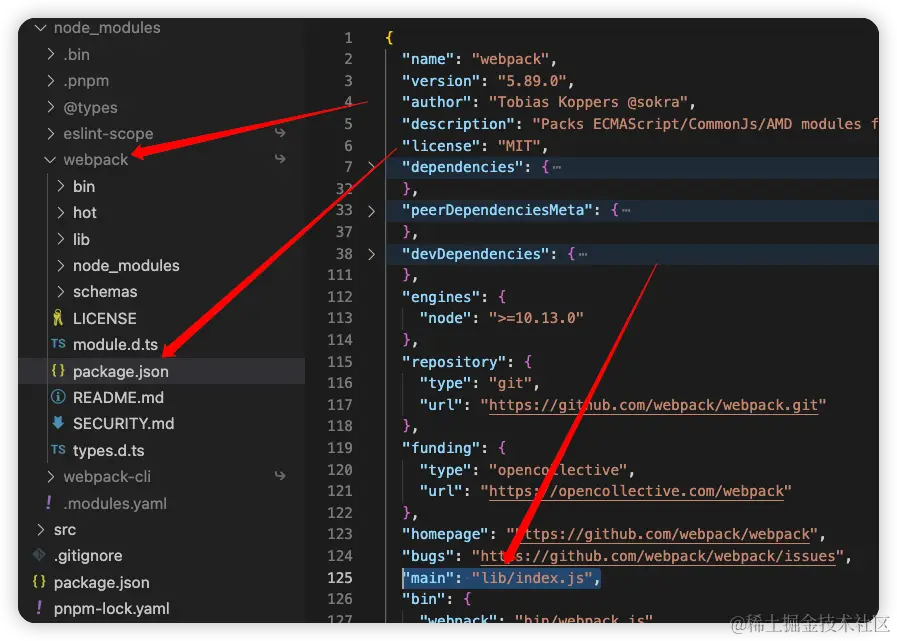Open the LICENSE file
This screenshot has width=897, height=641.
pos(105,318)
